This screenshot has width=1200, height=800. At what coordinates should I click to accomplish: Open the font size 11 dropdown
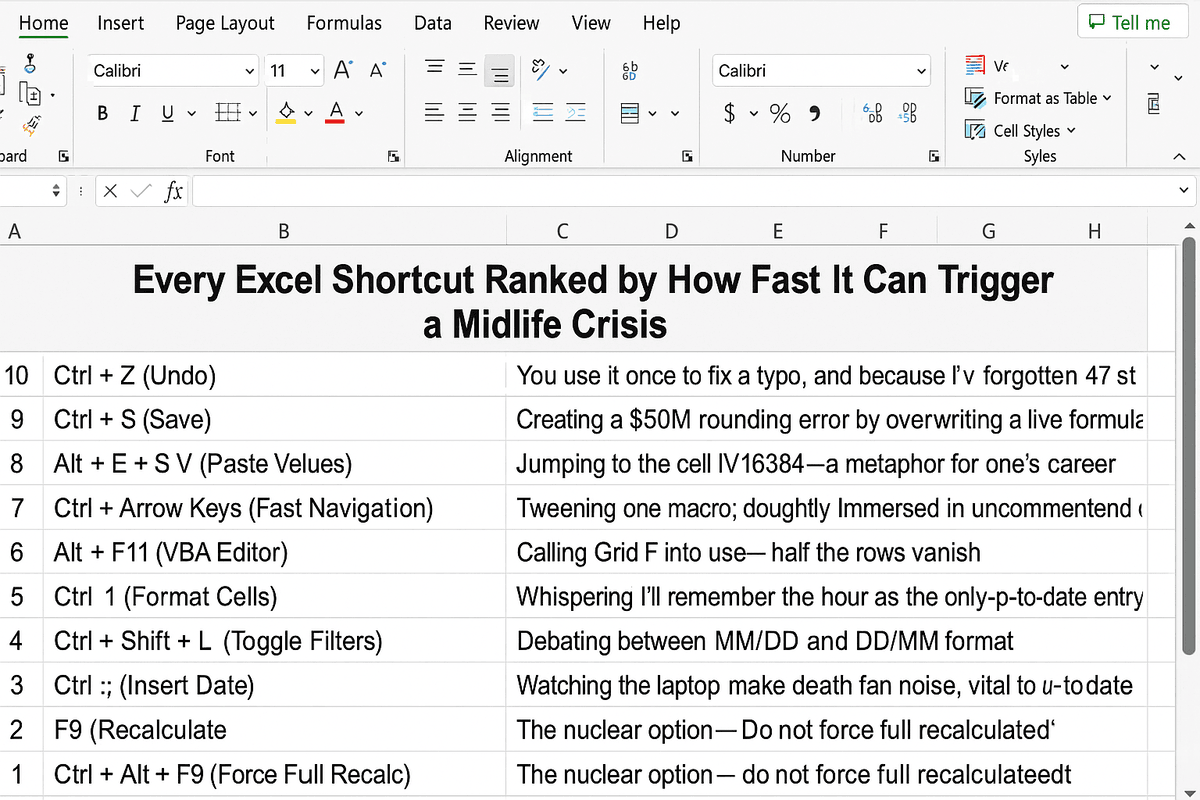point(315,71)
